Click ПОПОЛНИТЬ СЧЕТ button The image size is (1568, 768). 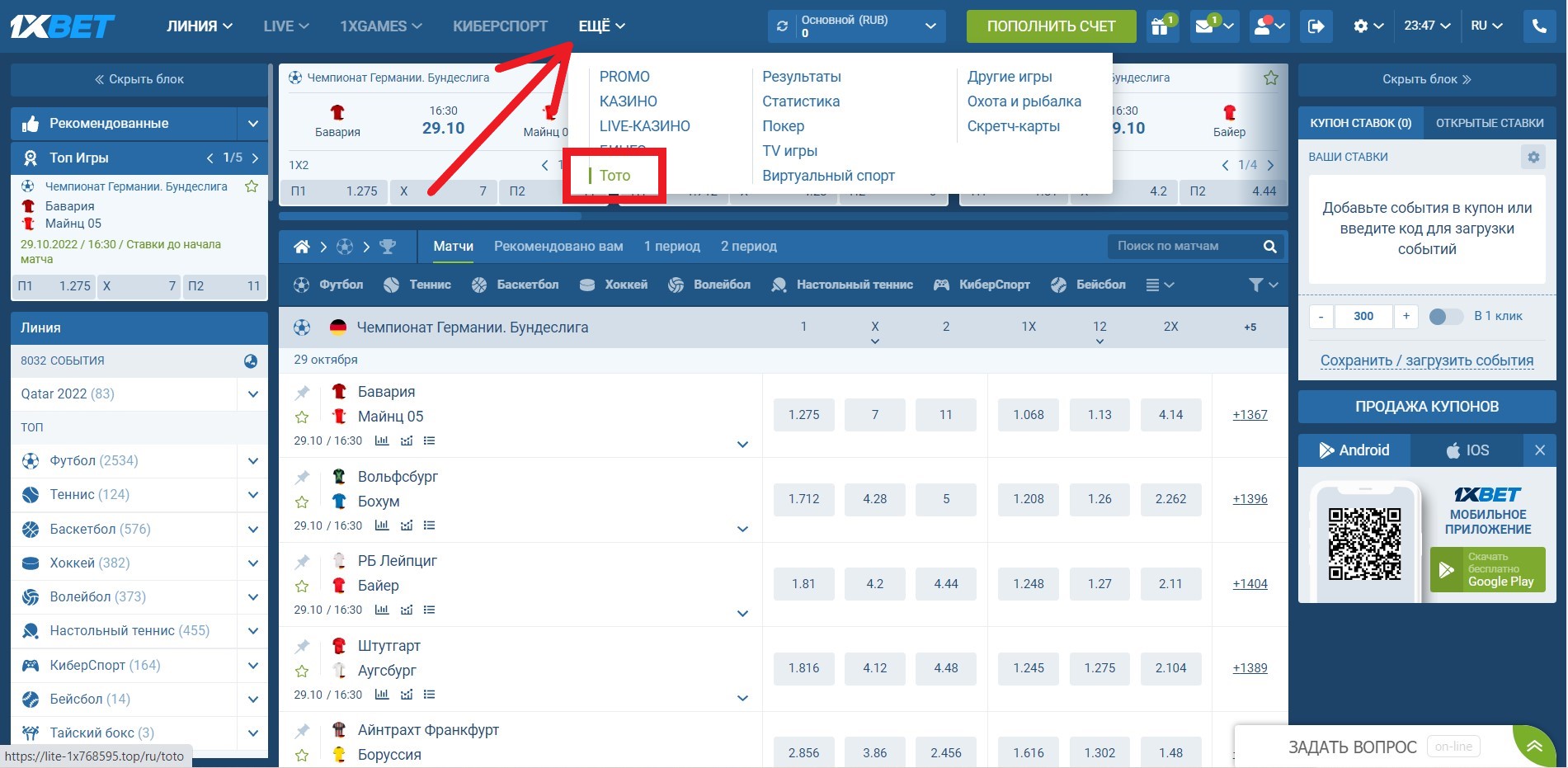click(x=1051, y=26)
